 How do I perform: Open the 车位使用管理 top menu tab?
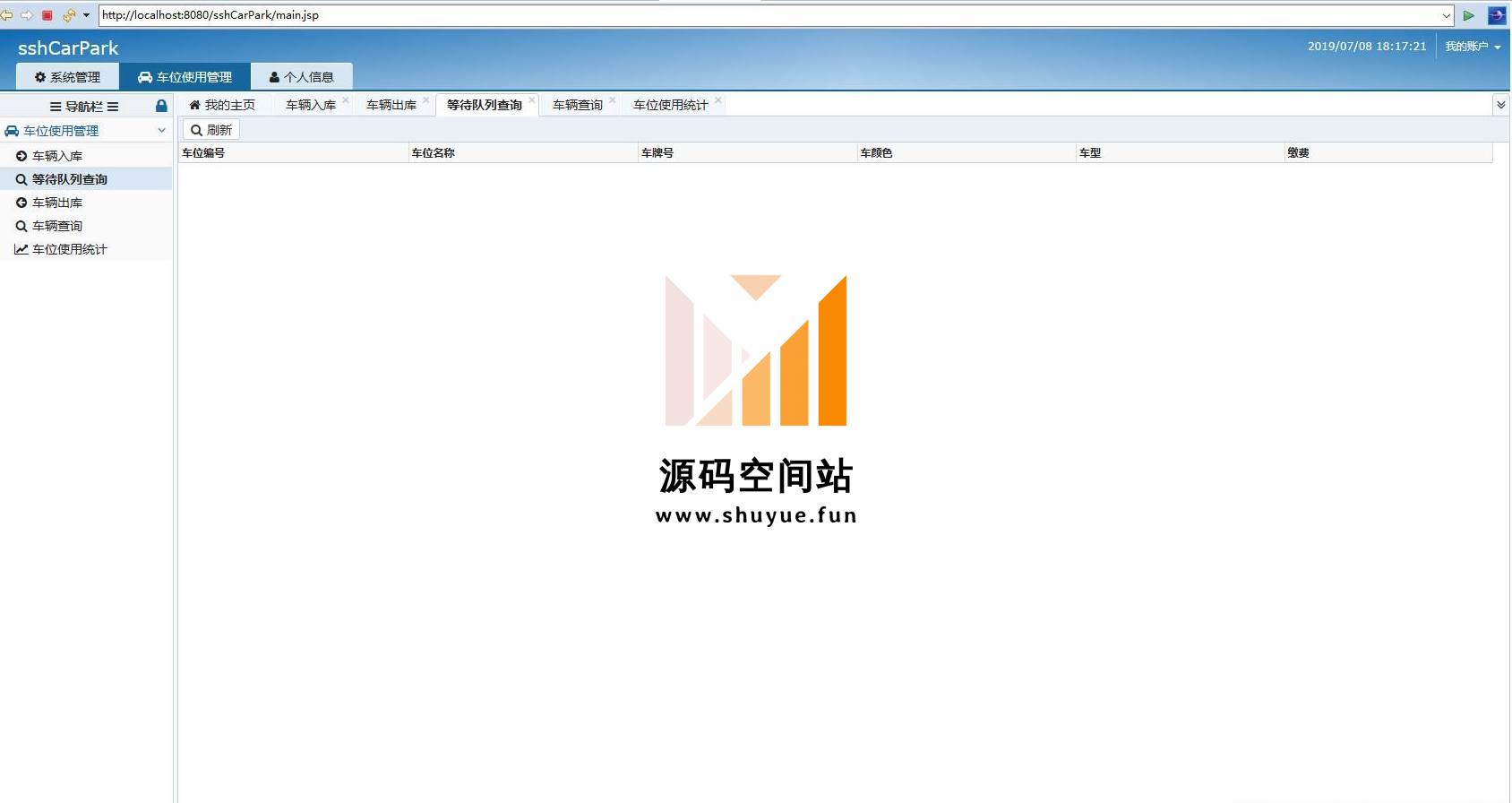(185, 77)
